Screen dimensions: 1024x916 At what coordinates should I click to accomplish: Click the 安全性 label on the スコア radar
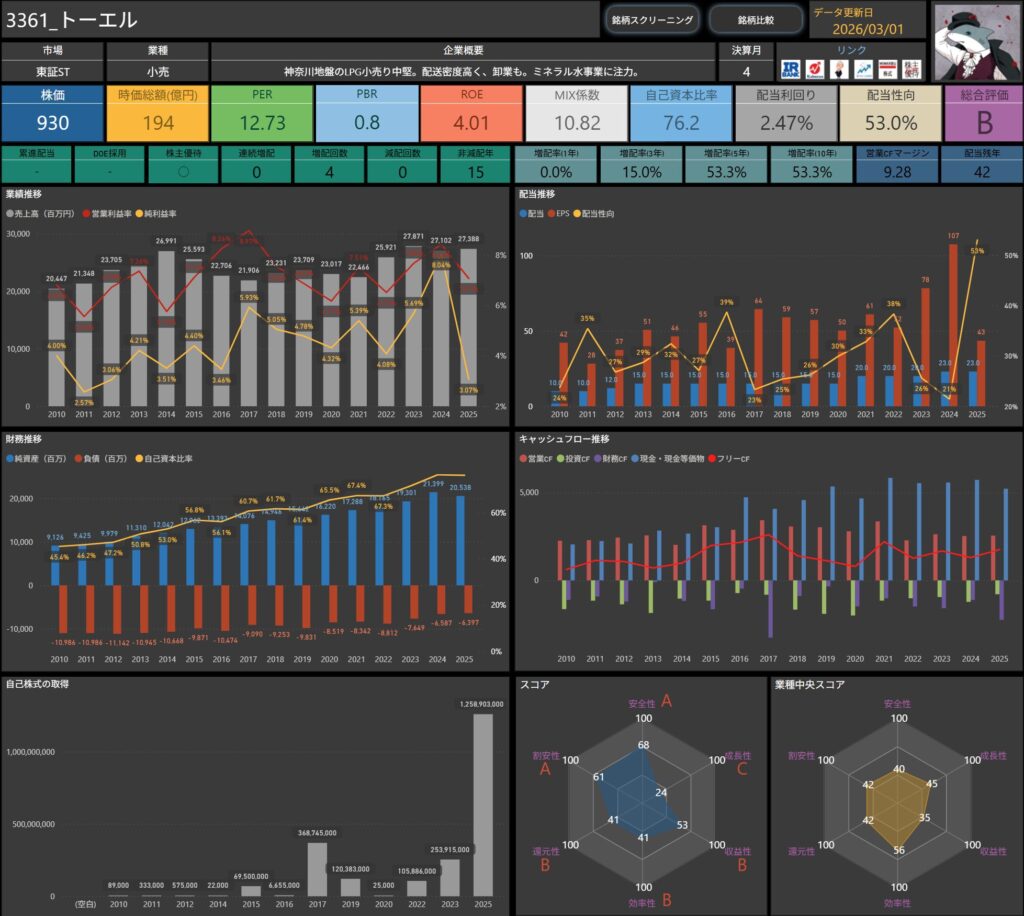(643, 703)
